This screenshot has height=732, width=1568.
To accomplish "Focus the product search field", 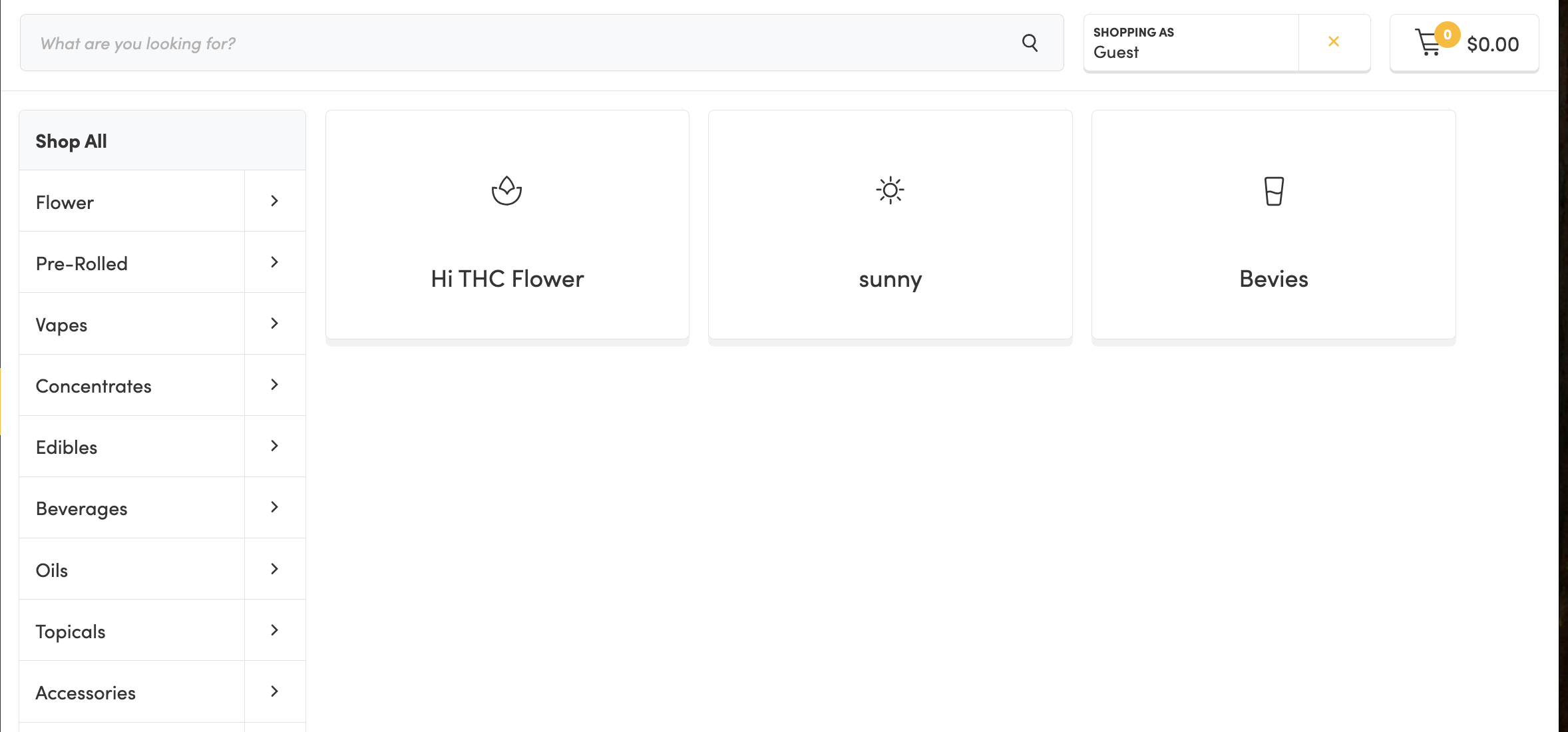I will click(519, 43).
